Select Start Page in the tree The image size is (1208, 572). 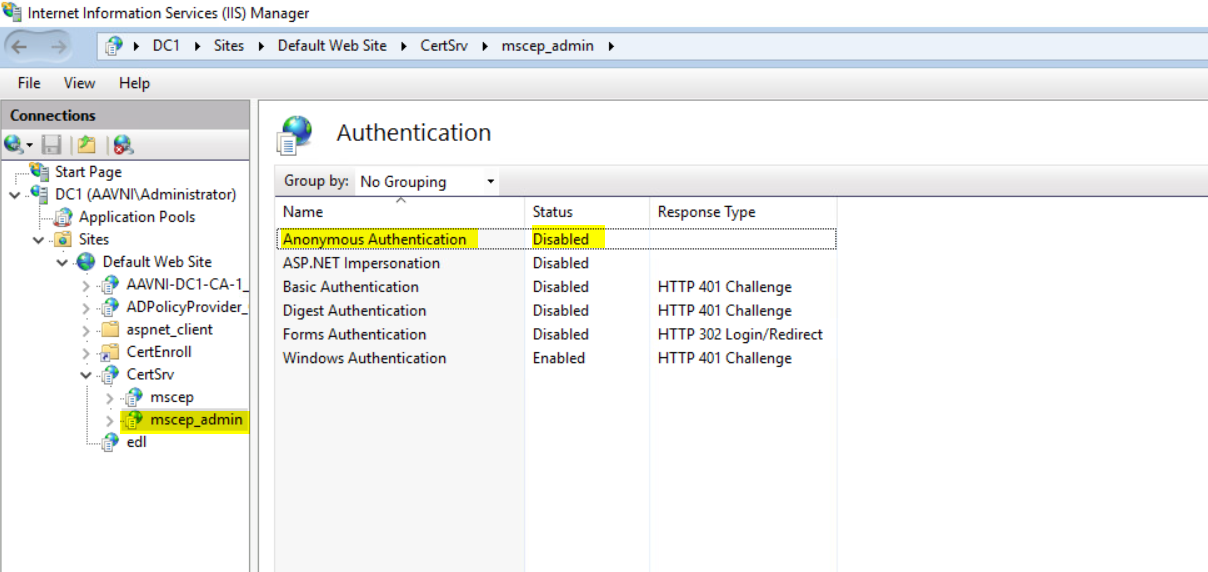pyautogui.click(x=88, y=172)
